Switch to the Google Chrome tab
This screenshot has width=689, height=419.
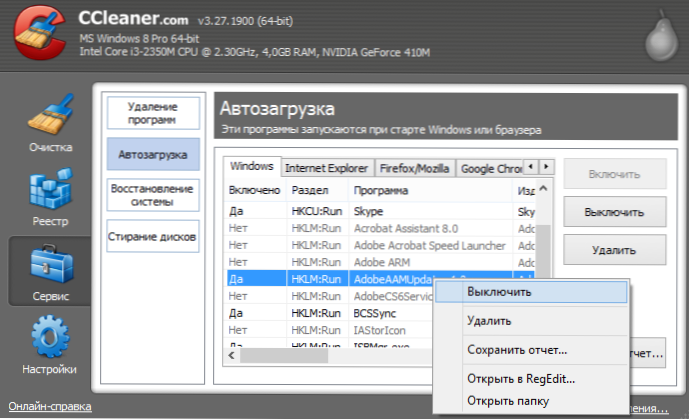(490, 168)
